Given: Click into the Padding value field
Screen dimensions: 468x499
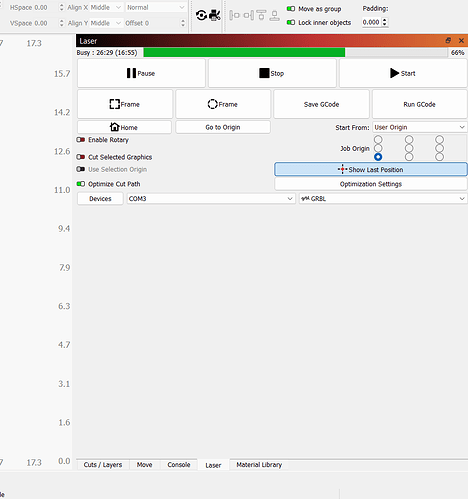Looking at the screenshot, I should point(371,22).
